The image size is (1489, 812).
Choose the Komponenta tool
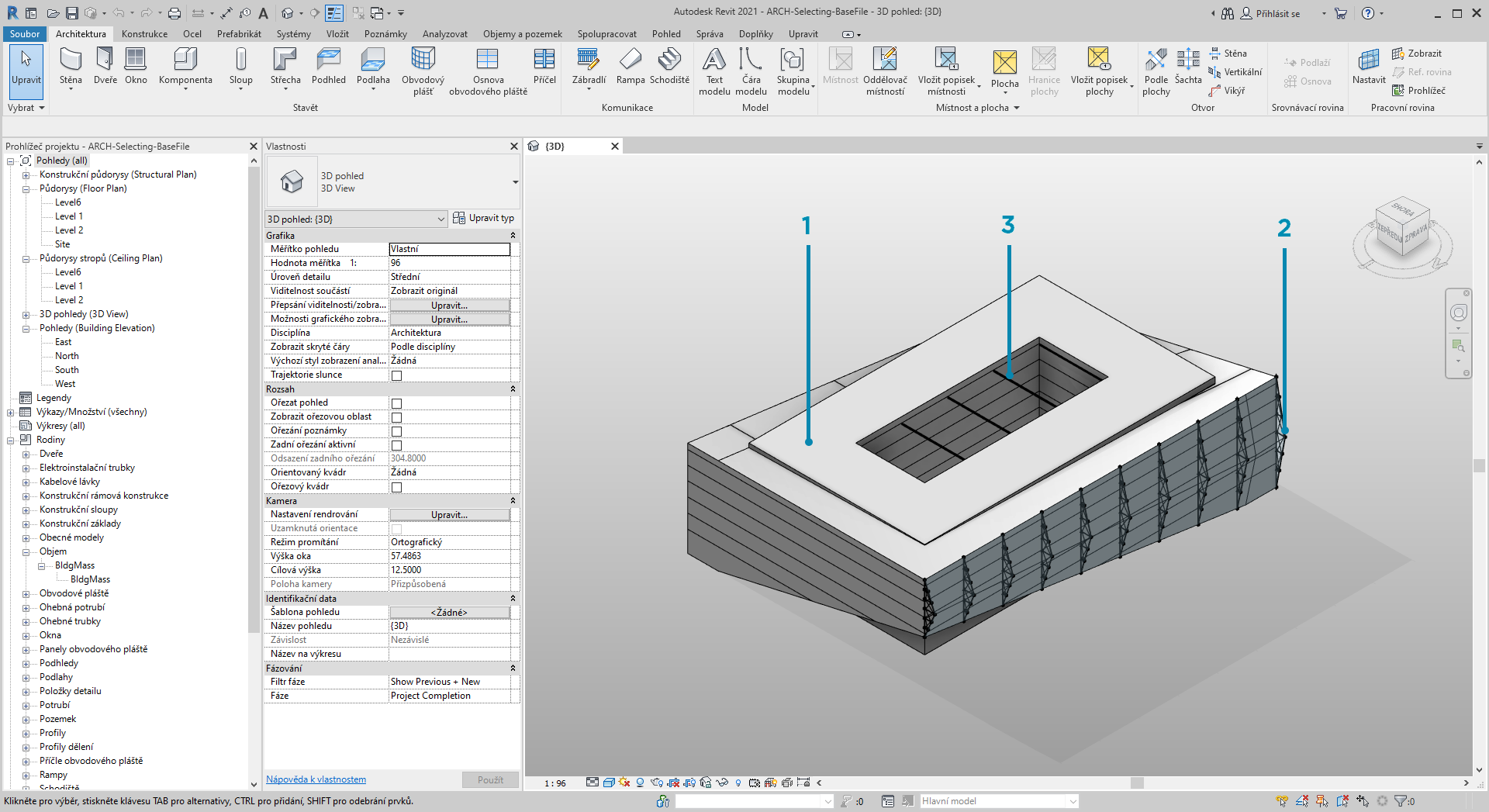click(185, 67)
